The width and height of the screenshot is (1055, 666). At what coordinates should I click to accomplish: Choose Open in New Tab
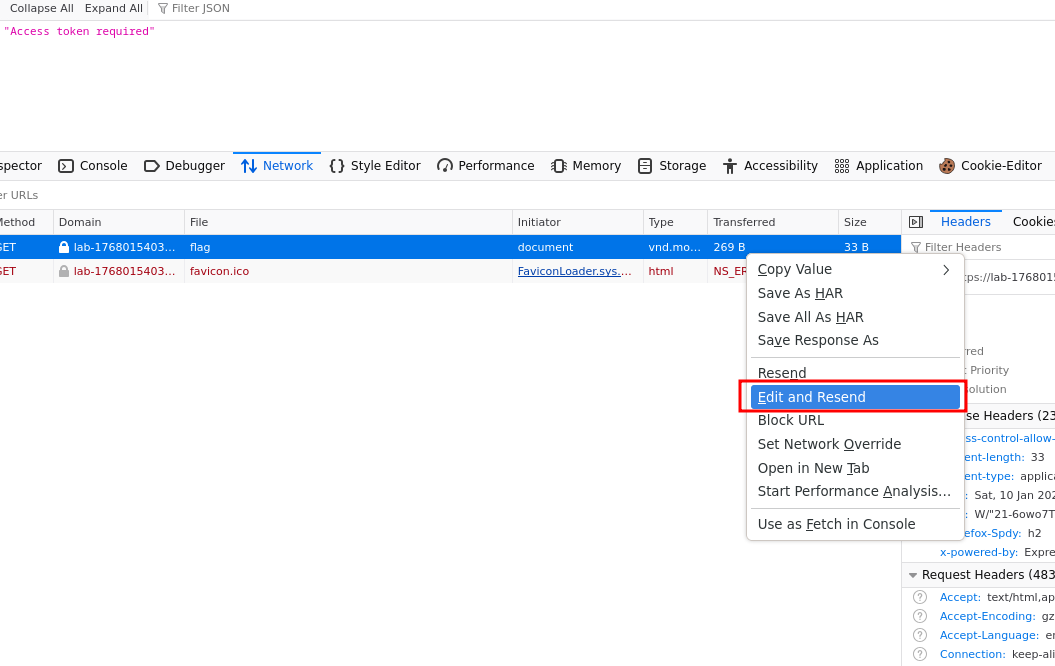click(x=855, y=468)
